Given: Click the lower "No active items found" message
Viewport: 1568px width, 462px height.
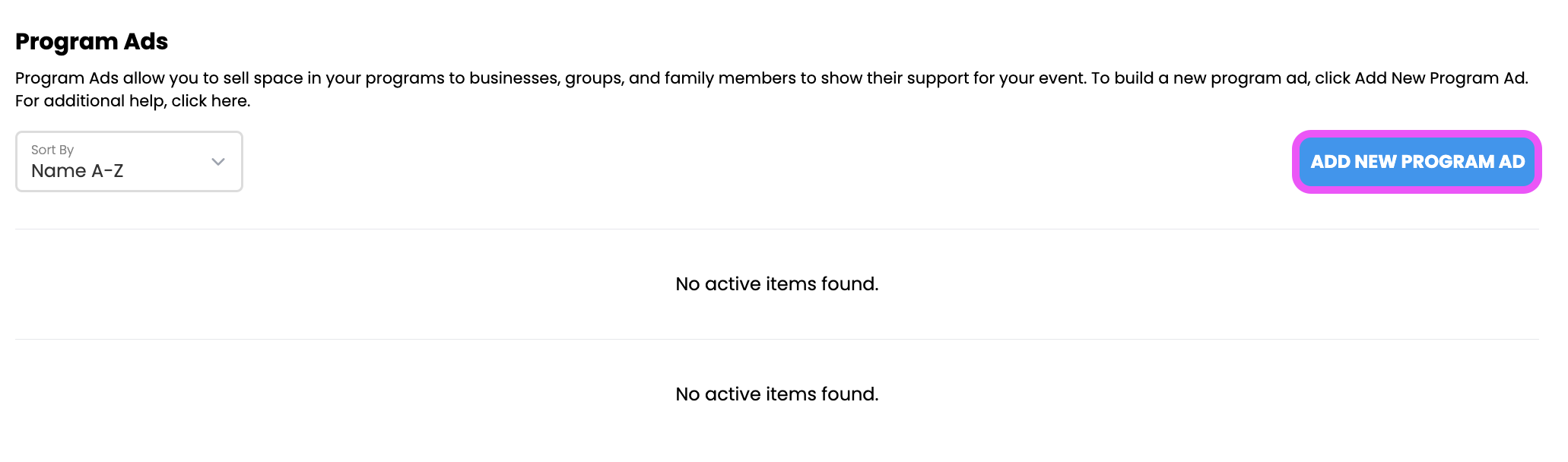Looking at the screenshot, I should (776, 394).
